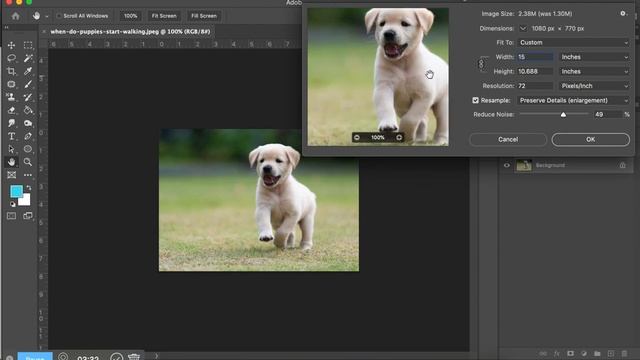The image size is (640, 360).
Task: Click the Resolution input field
Action: (x=535, y=86)
